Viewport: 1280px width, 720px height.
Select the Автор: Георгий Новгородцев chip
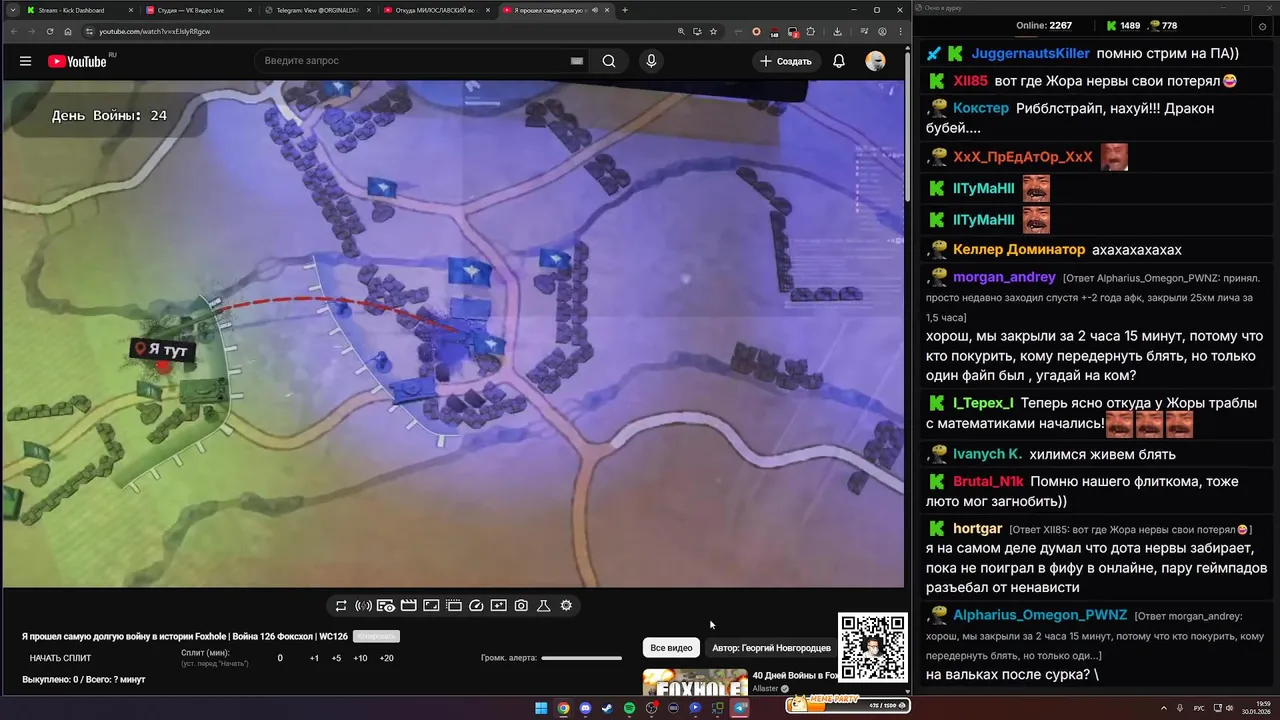click(771, 648)
